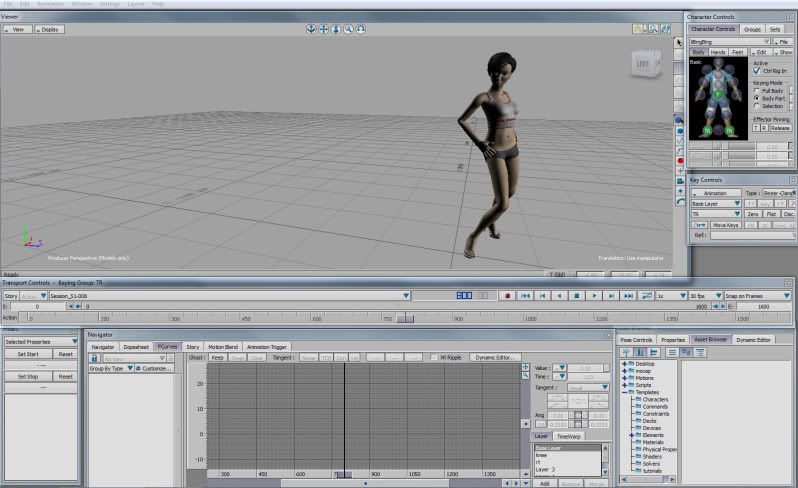Click second tree view icon in Asset Browser
Viewport: 798px width, 488px height.
pos(640,352)
